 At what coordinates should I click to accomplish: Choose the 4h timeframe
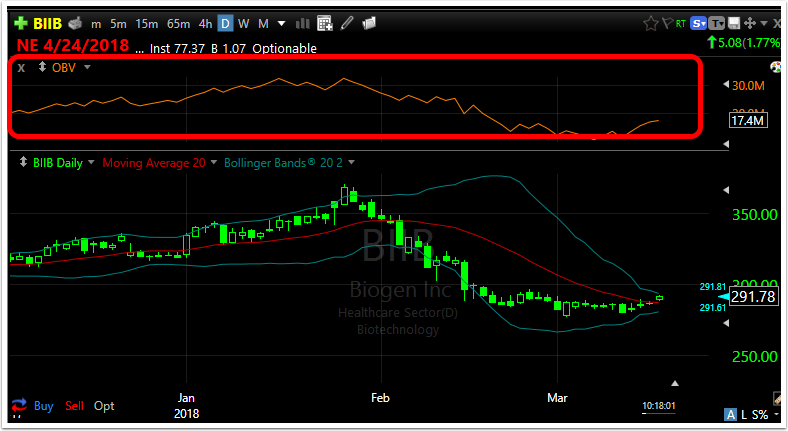click(205, 24)
